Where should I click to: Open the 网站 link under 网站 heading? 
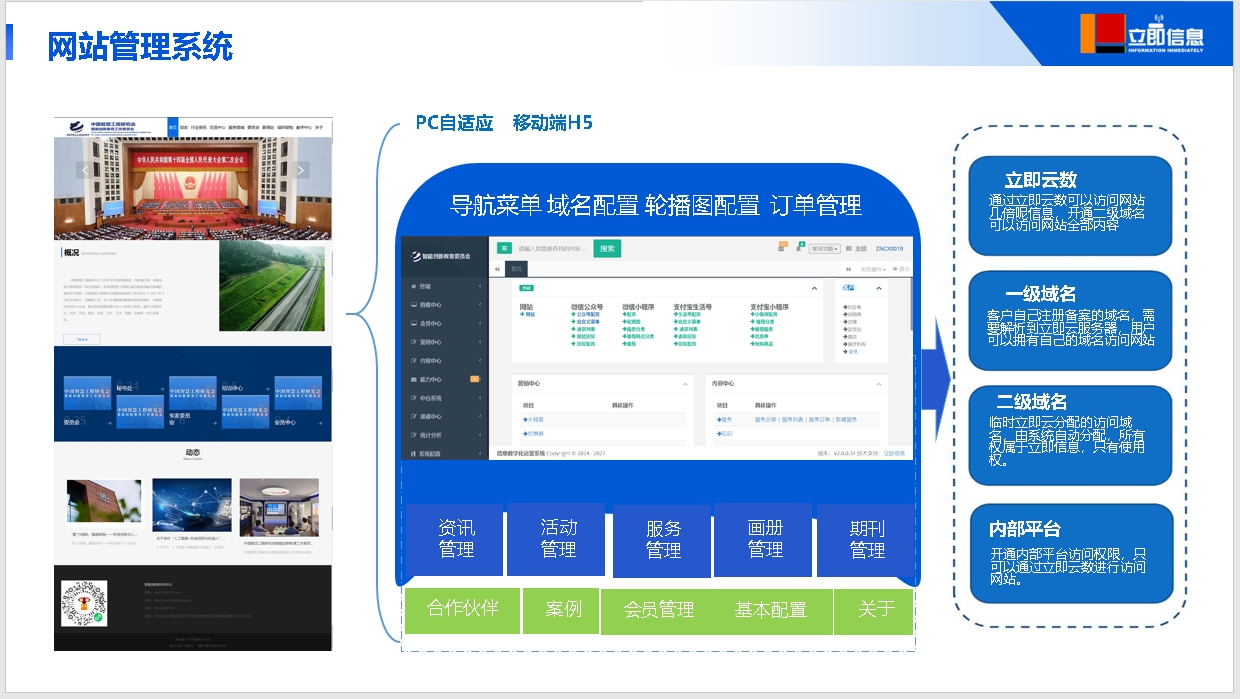click(528, 314)
